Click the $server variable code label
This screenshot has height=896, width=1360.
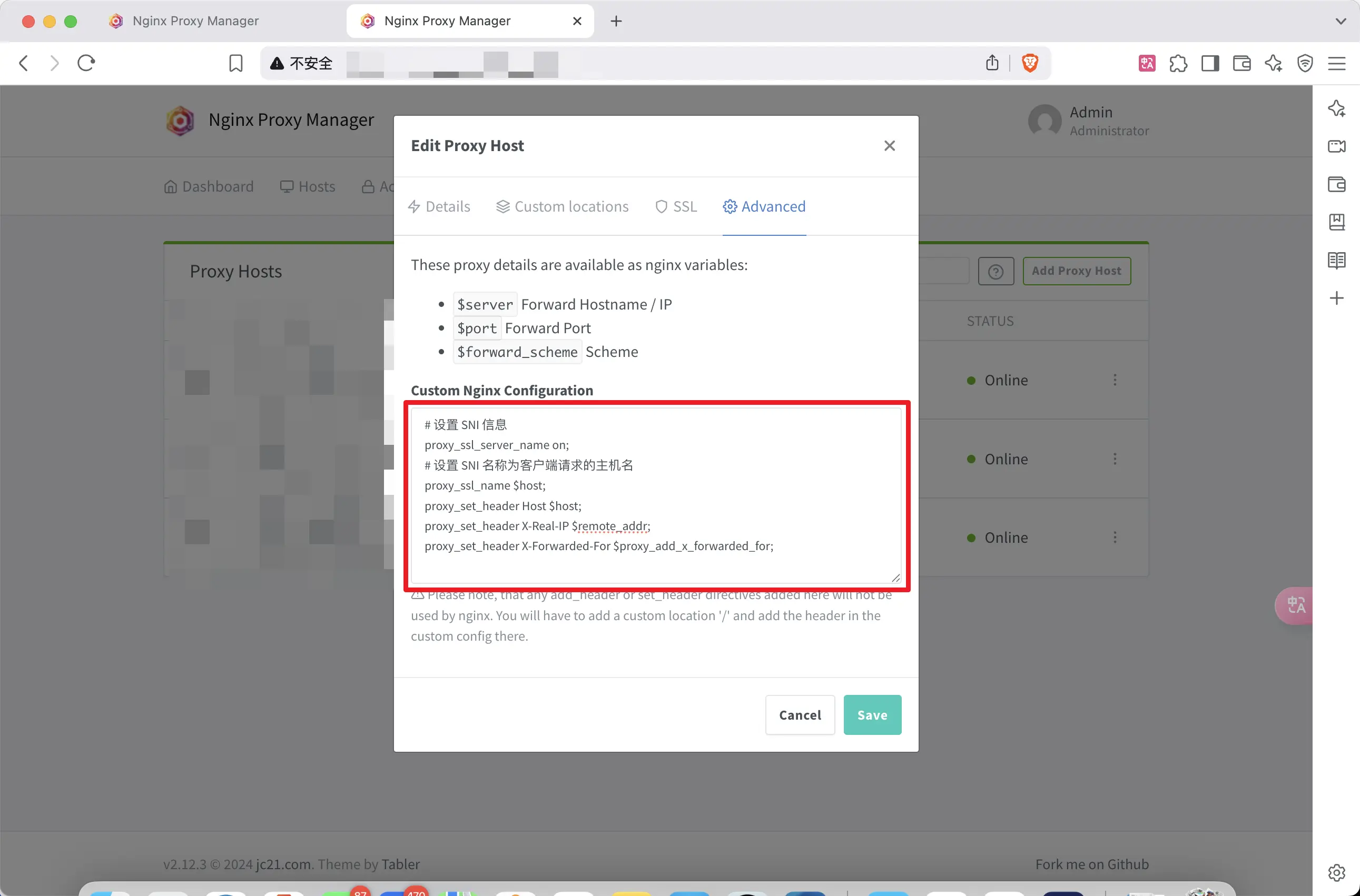485,305
